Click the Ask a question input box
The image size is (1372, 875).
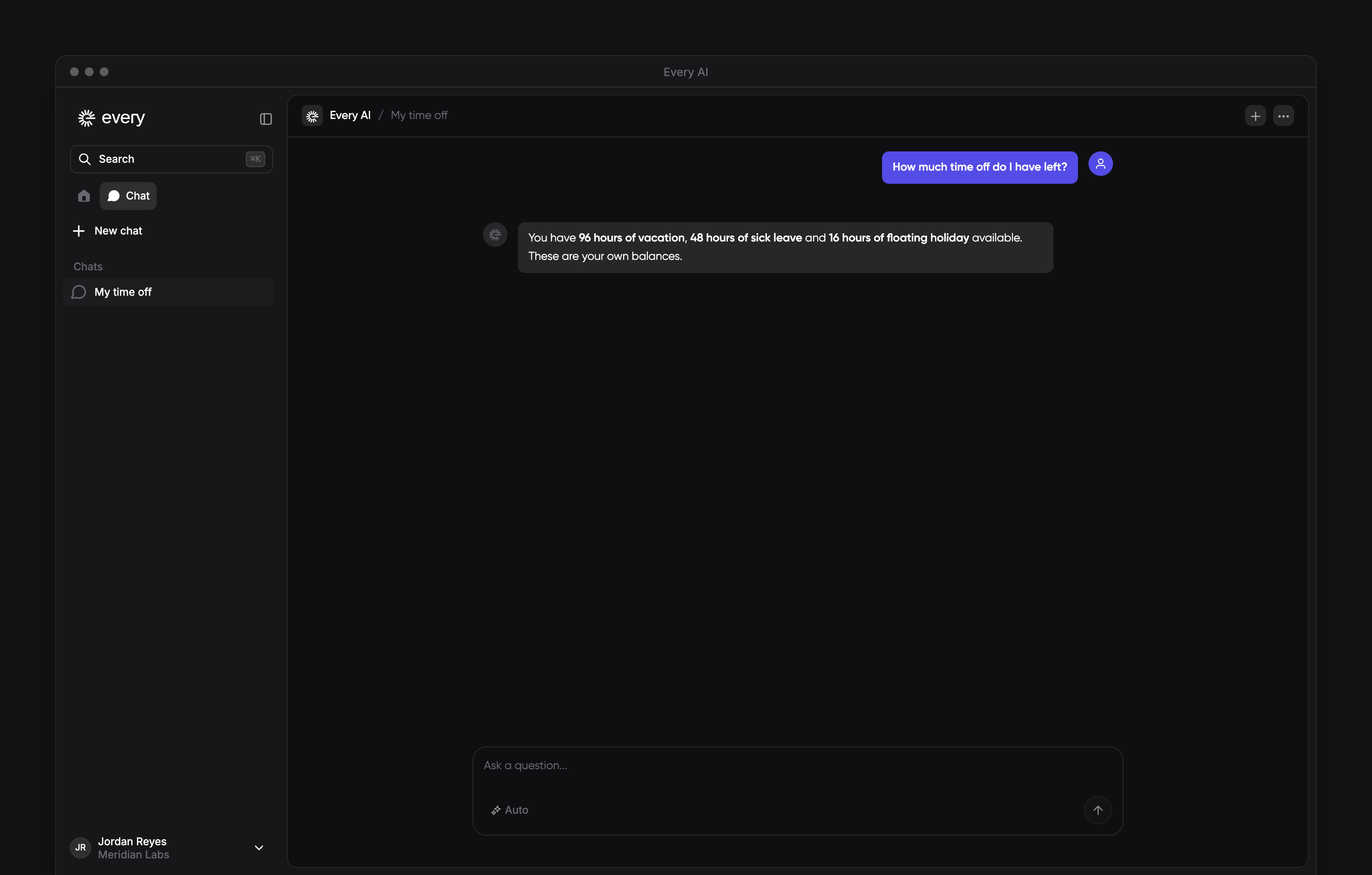coord(798,791)
